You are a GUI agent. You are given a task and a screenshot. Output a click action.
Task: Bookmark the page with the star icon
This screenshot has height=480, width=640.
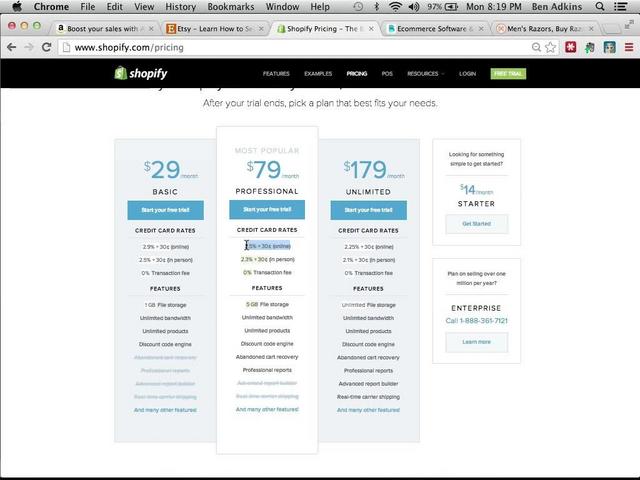click(551, 47)
